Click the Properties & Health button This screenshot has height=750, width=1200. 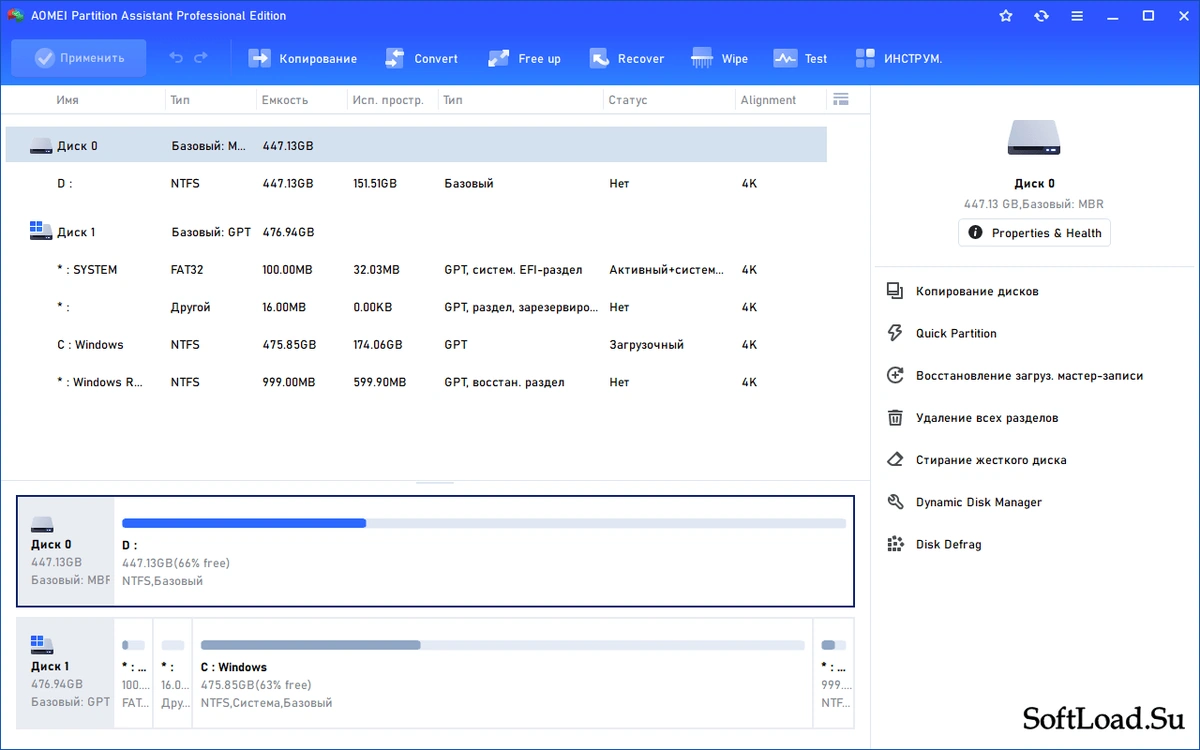coord(1034,233)
